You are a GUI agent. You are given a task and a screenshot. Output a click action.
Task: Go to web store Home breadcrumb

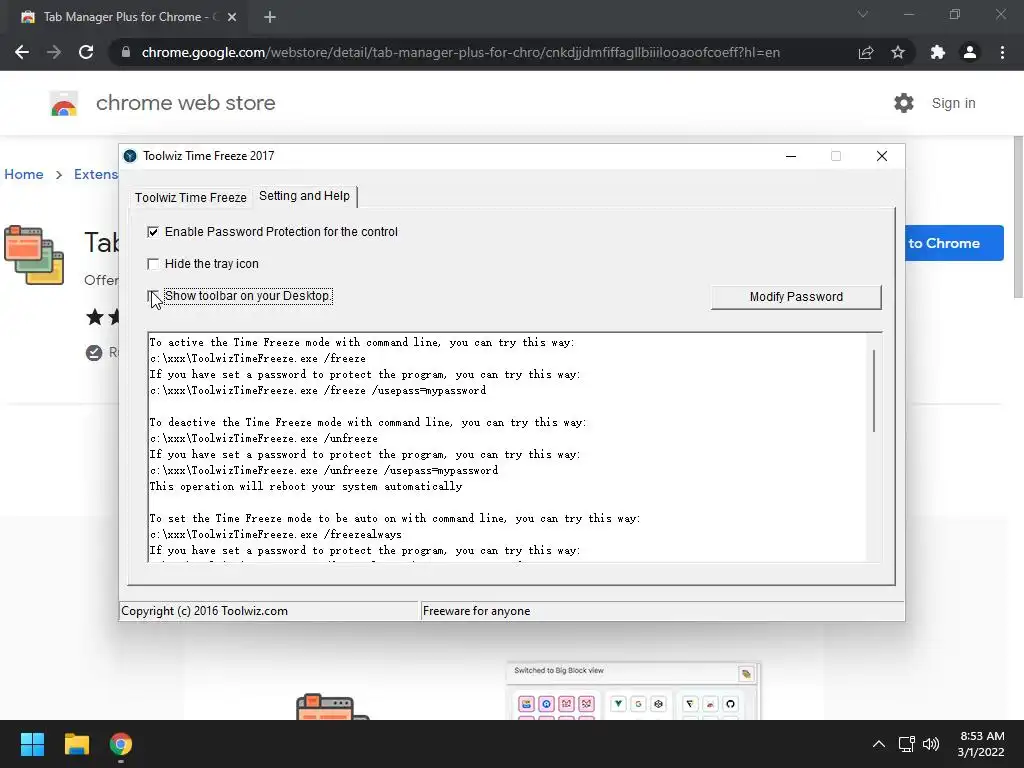[x=24, y=174]
